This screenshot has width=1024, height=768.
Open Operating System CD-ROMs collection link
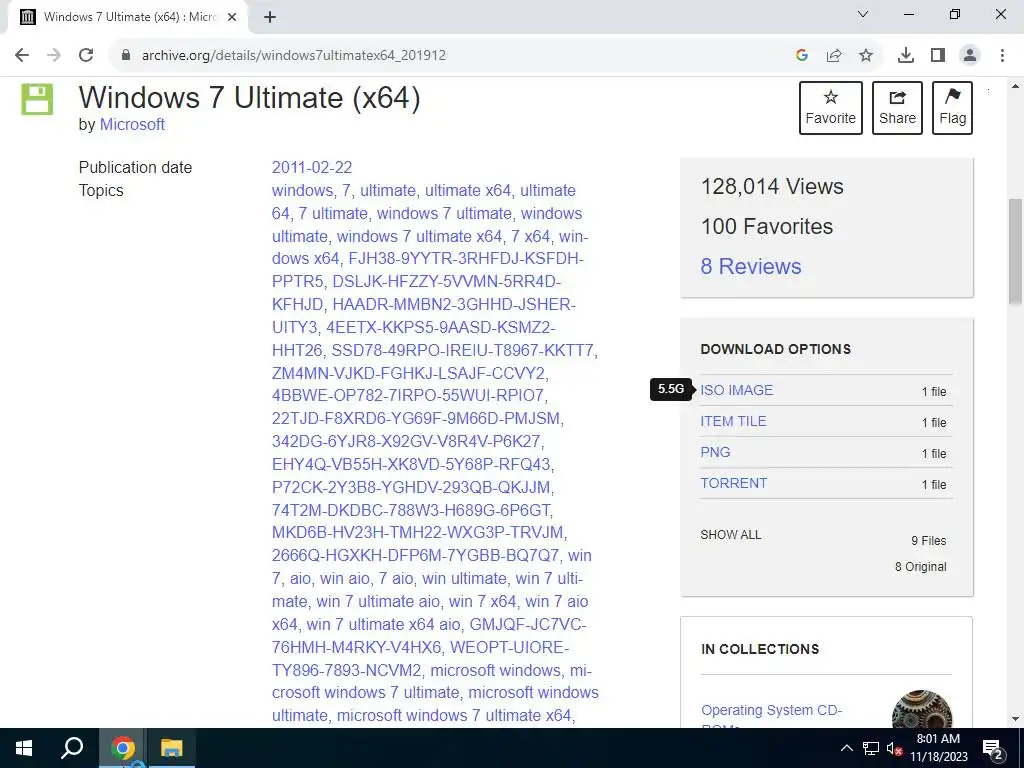771,716
